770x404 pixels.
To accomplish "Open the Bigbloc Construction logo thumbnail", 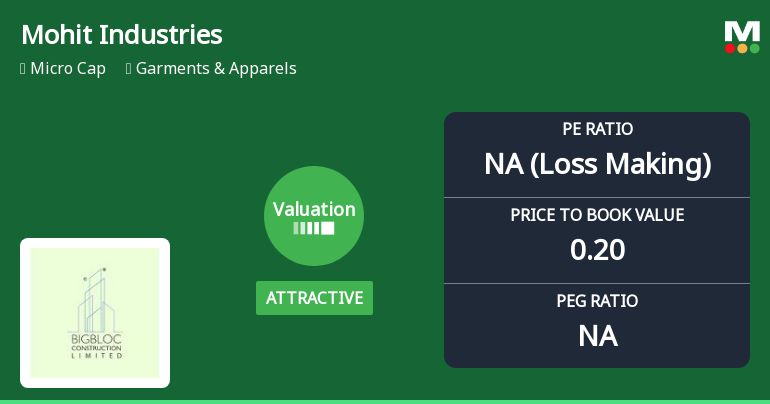I will point(95,313).
